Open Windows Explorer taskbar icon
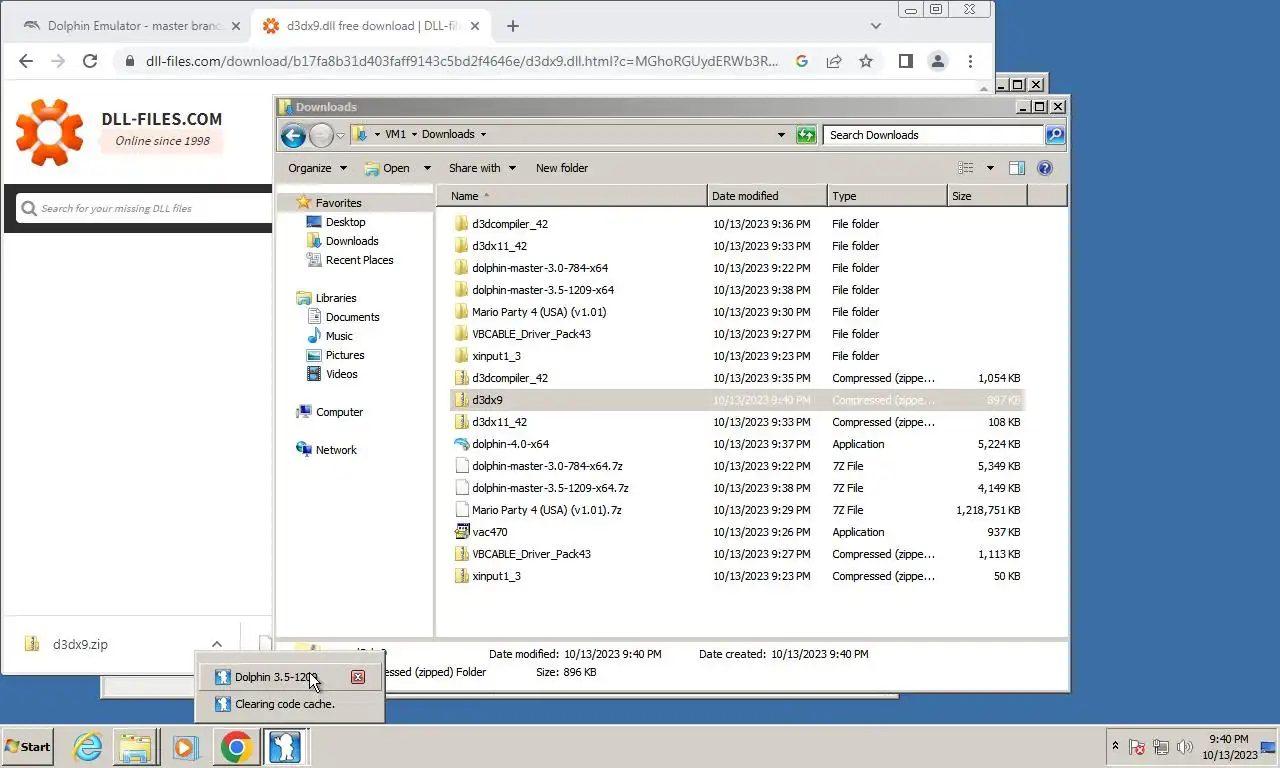Viewport: 1280px width, 768px height. pyautogui.click(x=135, y=747)
